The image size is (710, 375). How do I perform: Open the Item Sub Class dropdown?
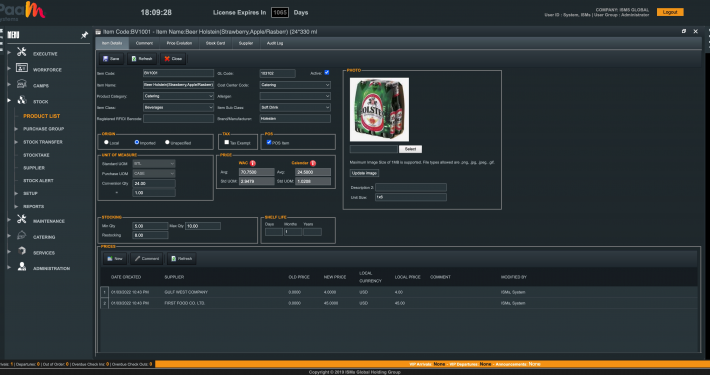[x=295, y=107]
